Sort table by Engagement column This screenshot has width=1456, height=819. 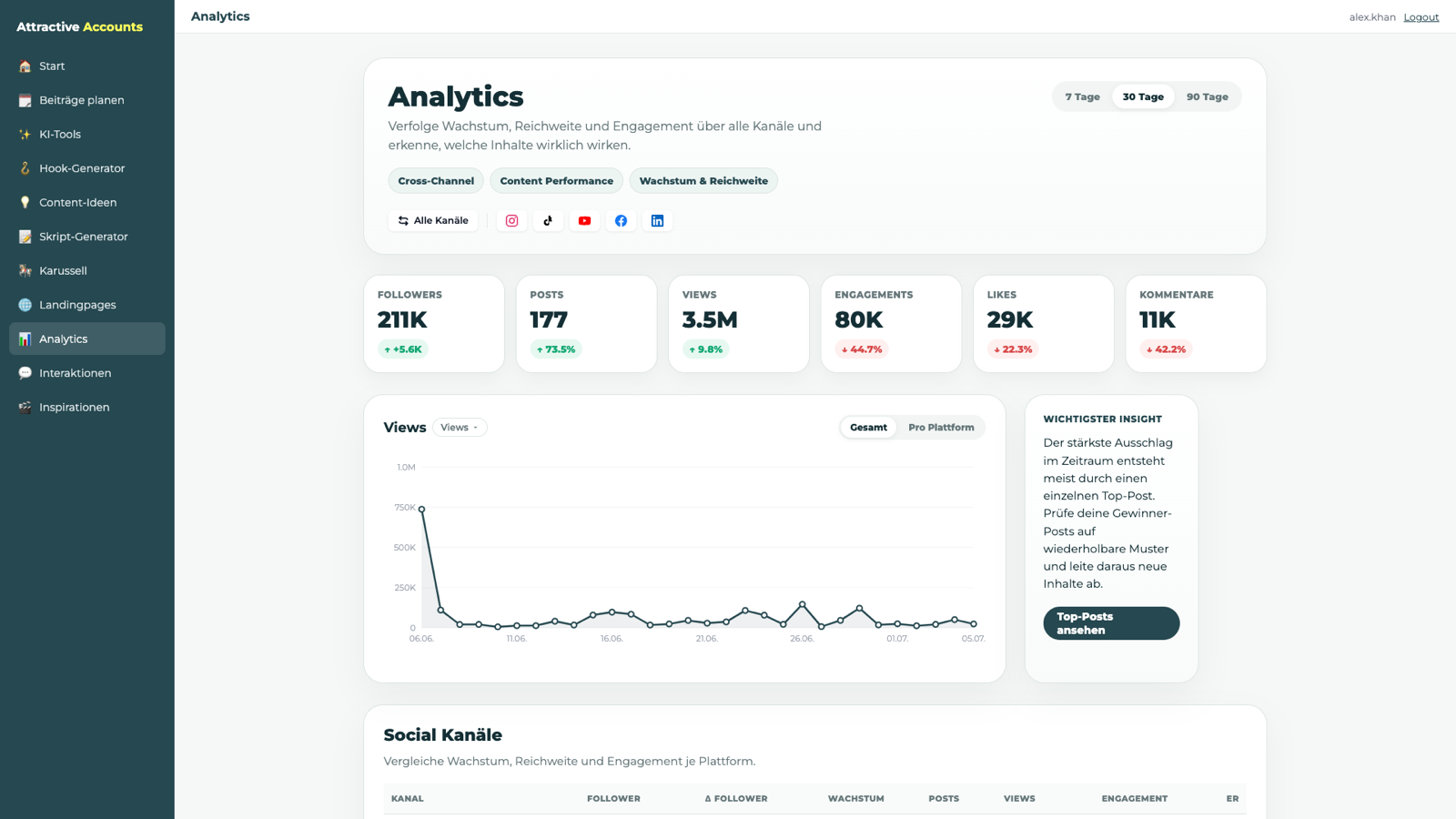point(1135,799)
